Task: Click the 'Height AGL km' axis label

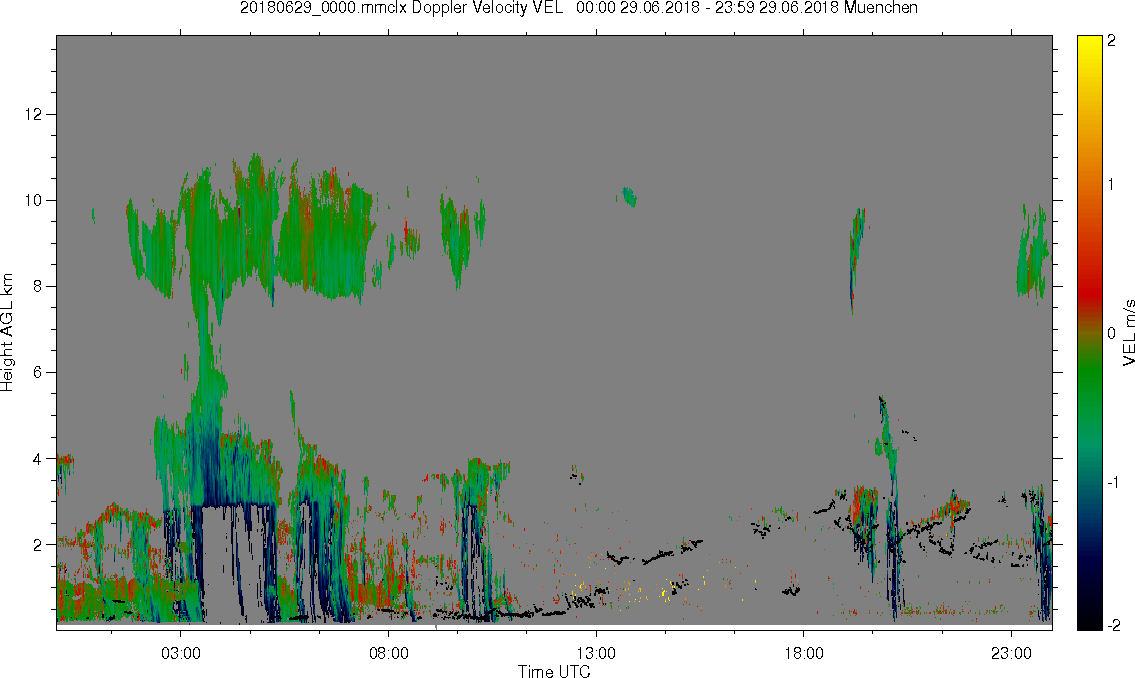Action: (x=7, y=333)
